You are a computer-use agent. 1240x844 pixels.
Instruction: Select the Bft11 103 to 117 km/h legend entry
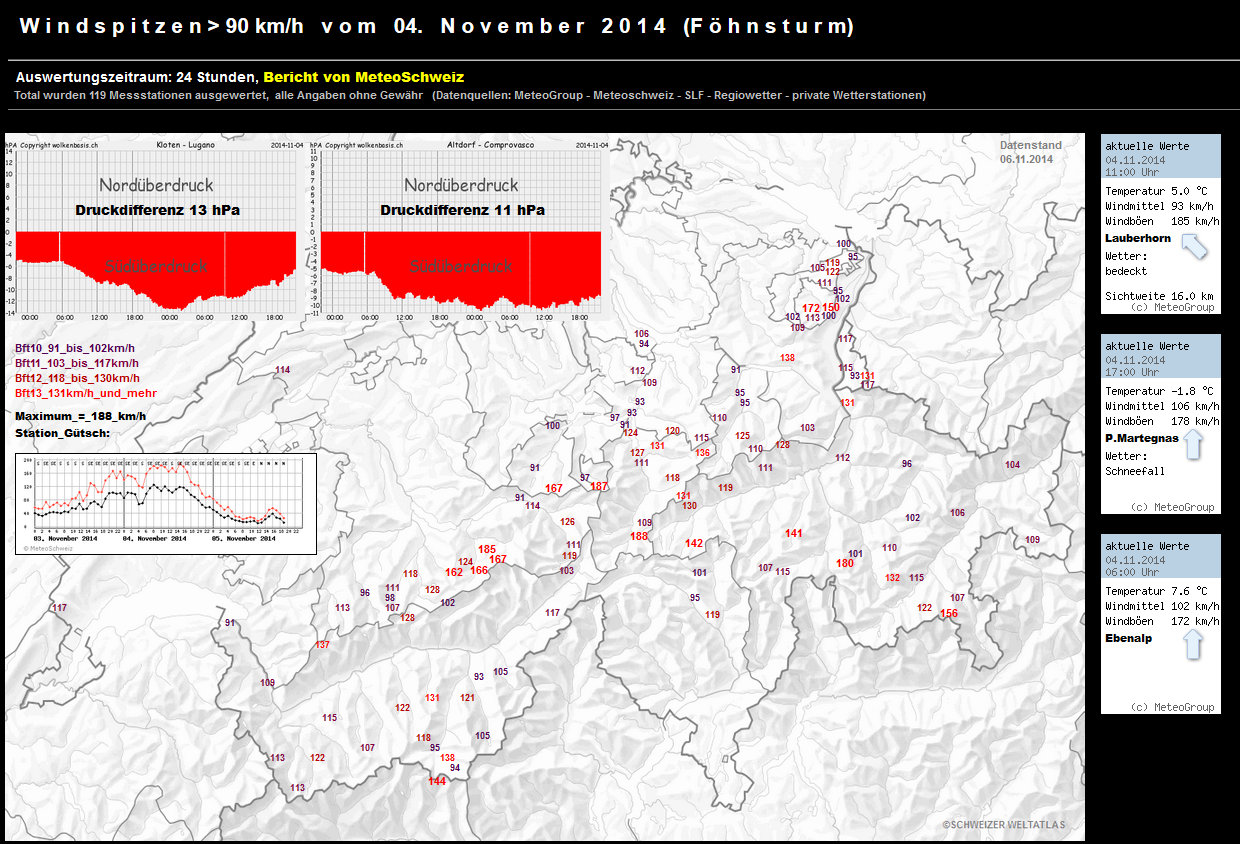pyautogui.click(x=77, y=363)
